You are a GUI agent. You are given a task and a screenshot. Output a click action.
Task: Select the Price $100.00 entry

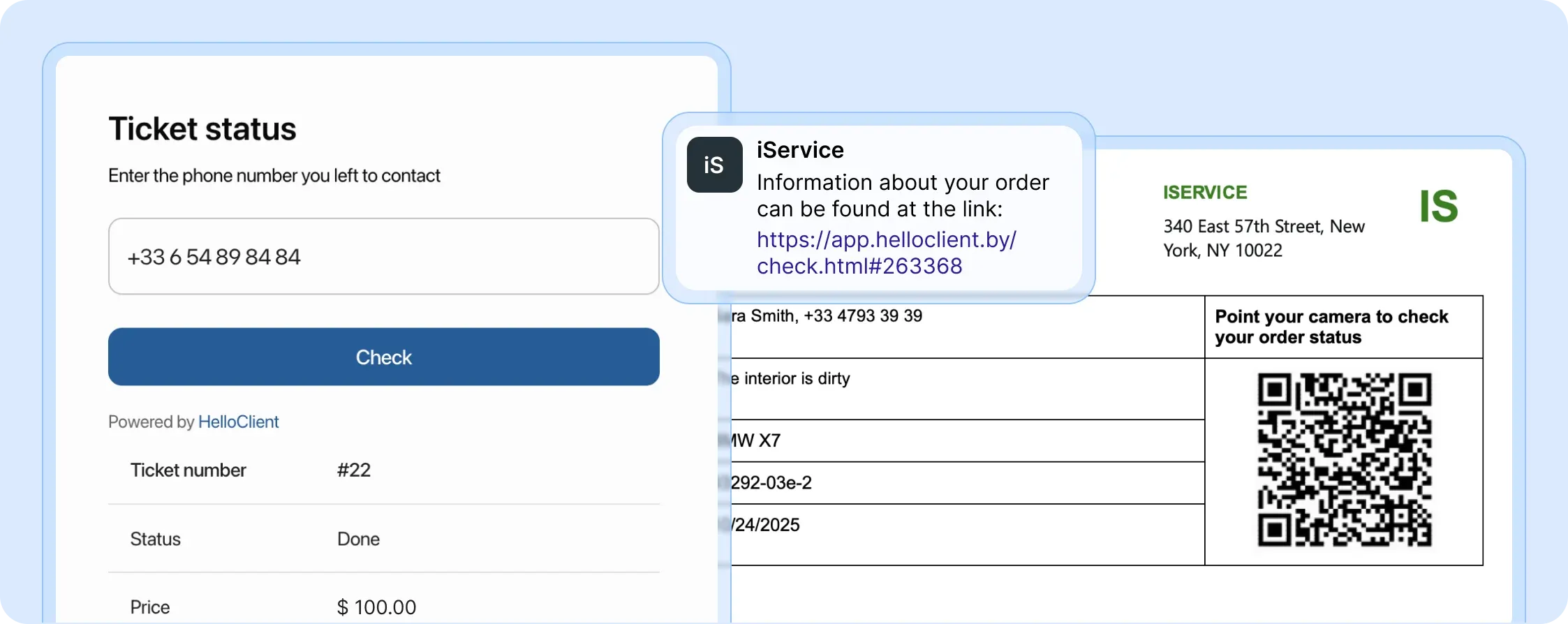376,606
